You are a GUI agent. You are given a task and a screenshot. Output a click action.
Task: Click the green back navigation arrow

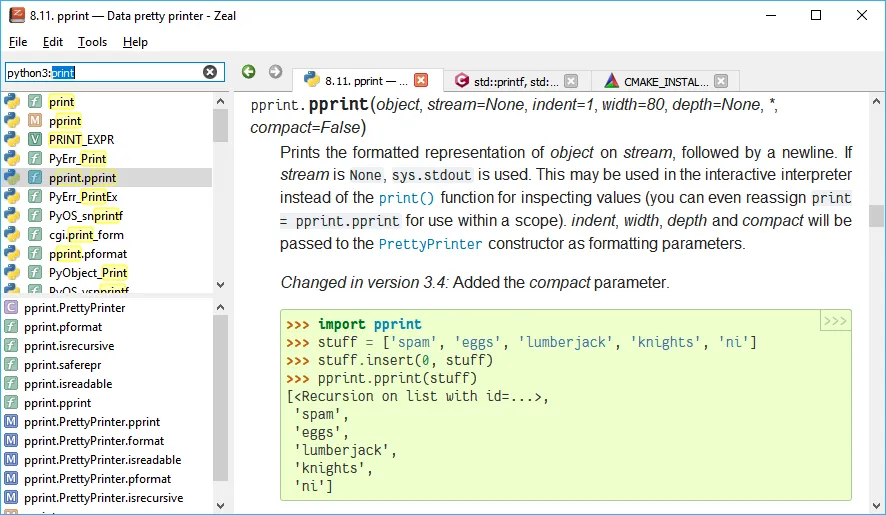tap(249, 72)
